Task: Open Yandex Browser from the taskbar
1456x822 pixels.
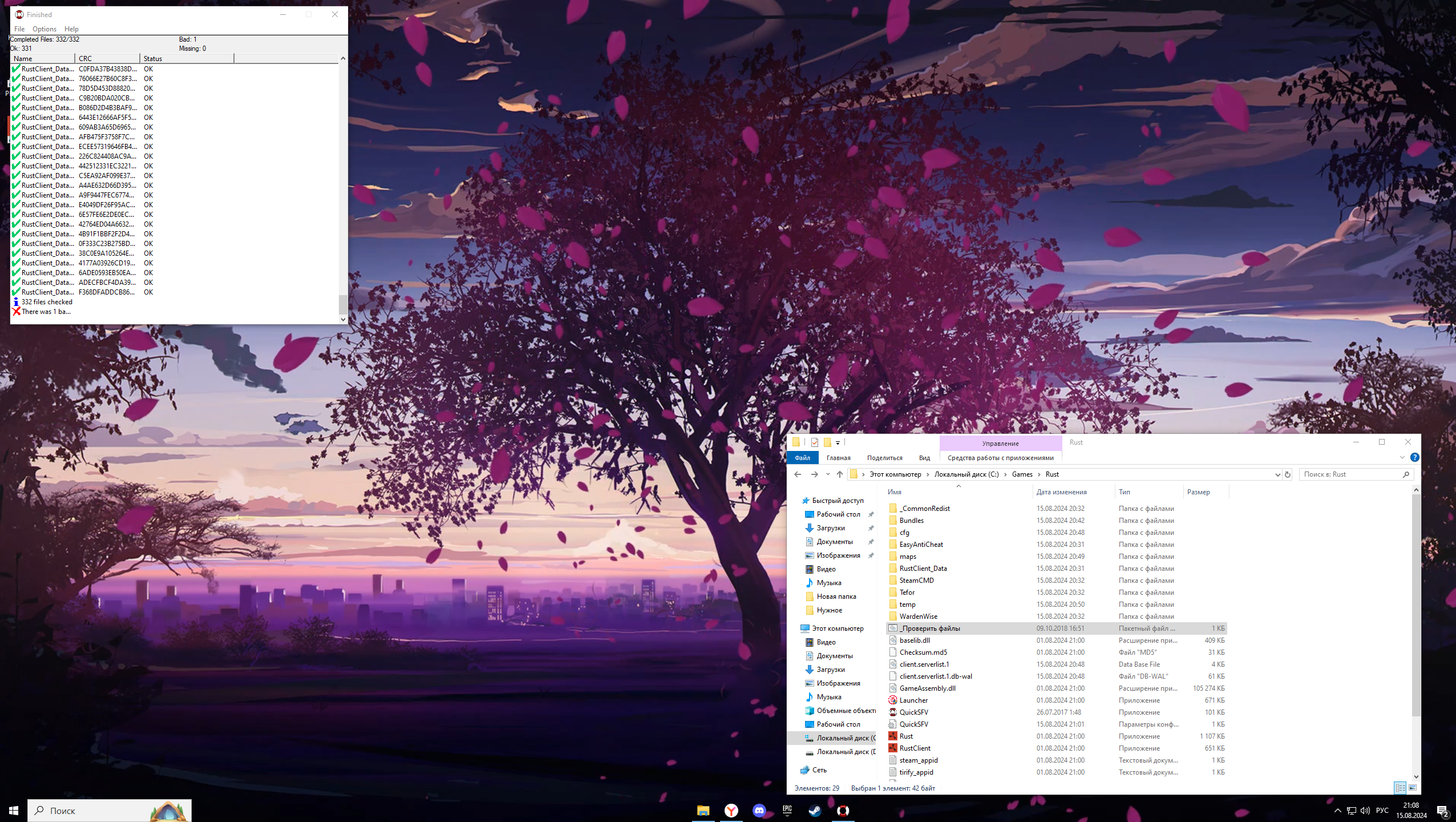Action: click(731, 811)
